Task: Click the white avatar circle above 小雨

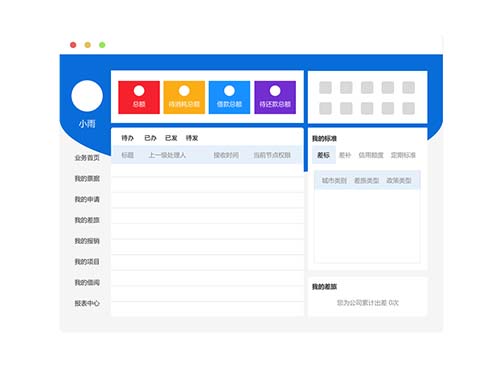Action: pyautogui.click(x=87, y=96)
